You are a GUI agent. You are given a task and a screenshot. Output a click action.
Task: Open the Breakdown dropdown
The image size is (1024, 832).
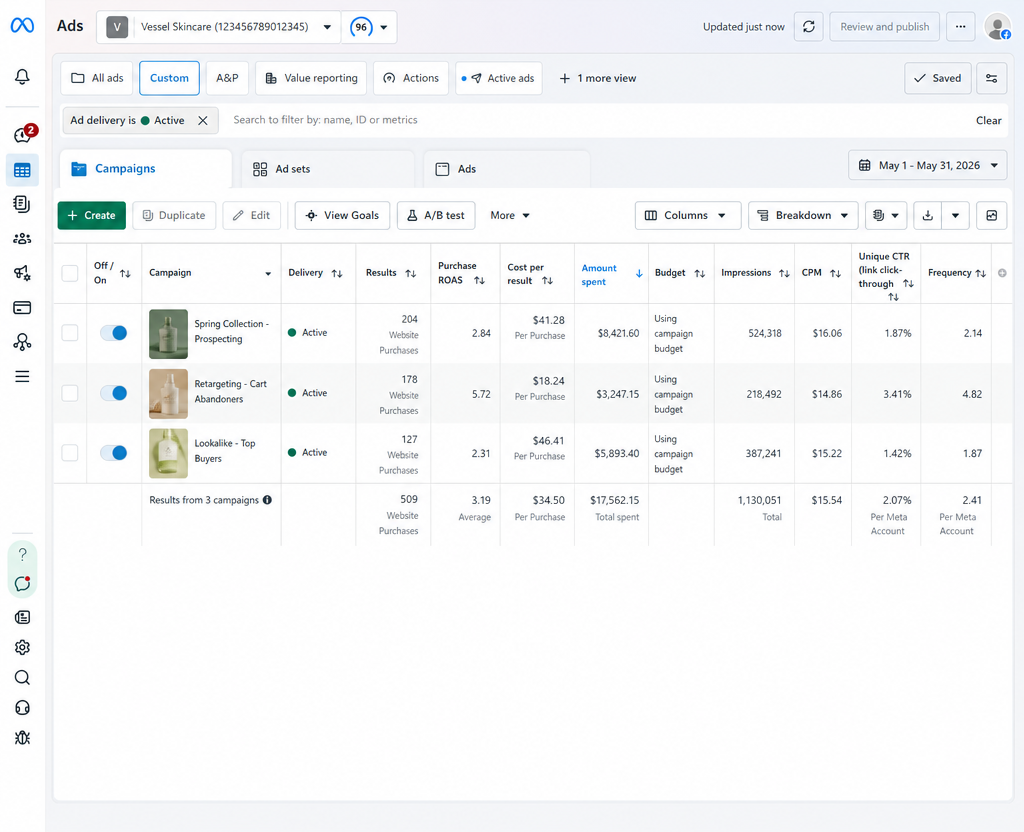coord(803,216)
